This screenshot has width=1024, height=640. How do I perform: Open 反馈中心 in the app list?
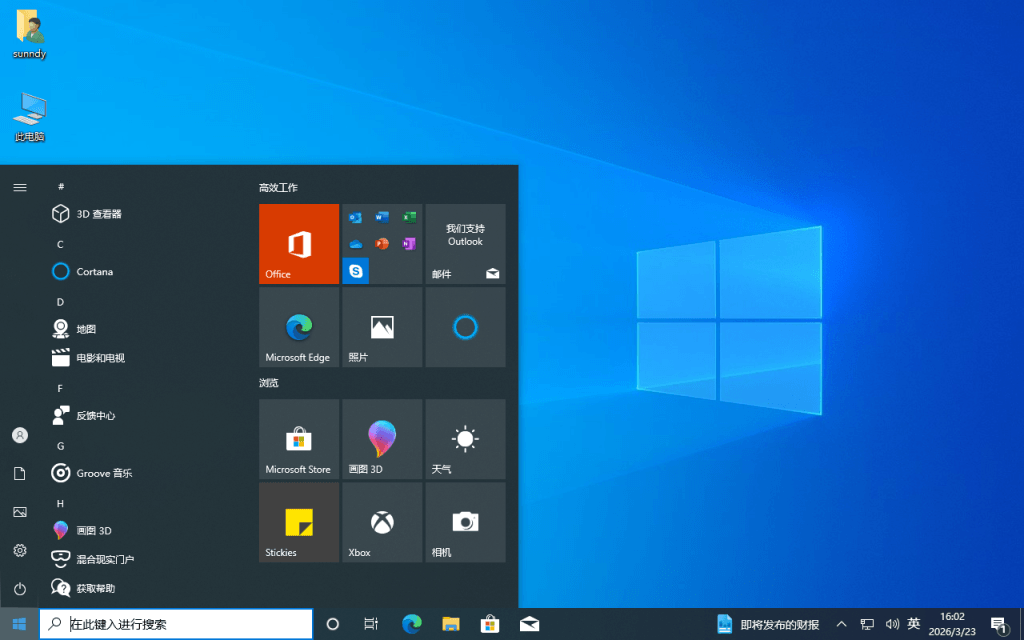146,415
